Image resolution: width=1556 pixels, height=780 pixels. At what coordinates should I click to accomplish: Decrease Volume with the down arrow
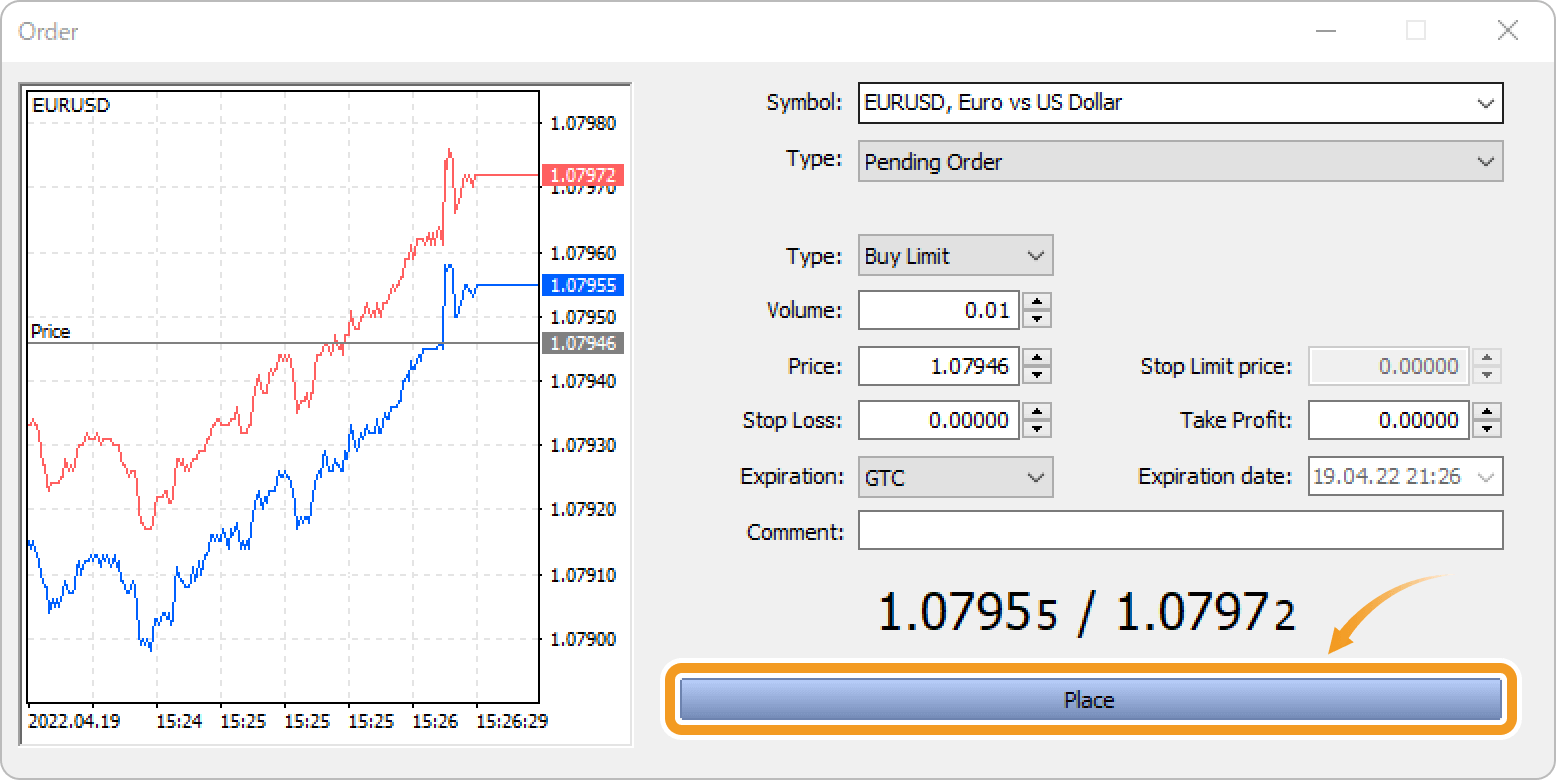[1038, 319]
